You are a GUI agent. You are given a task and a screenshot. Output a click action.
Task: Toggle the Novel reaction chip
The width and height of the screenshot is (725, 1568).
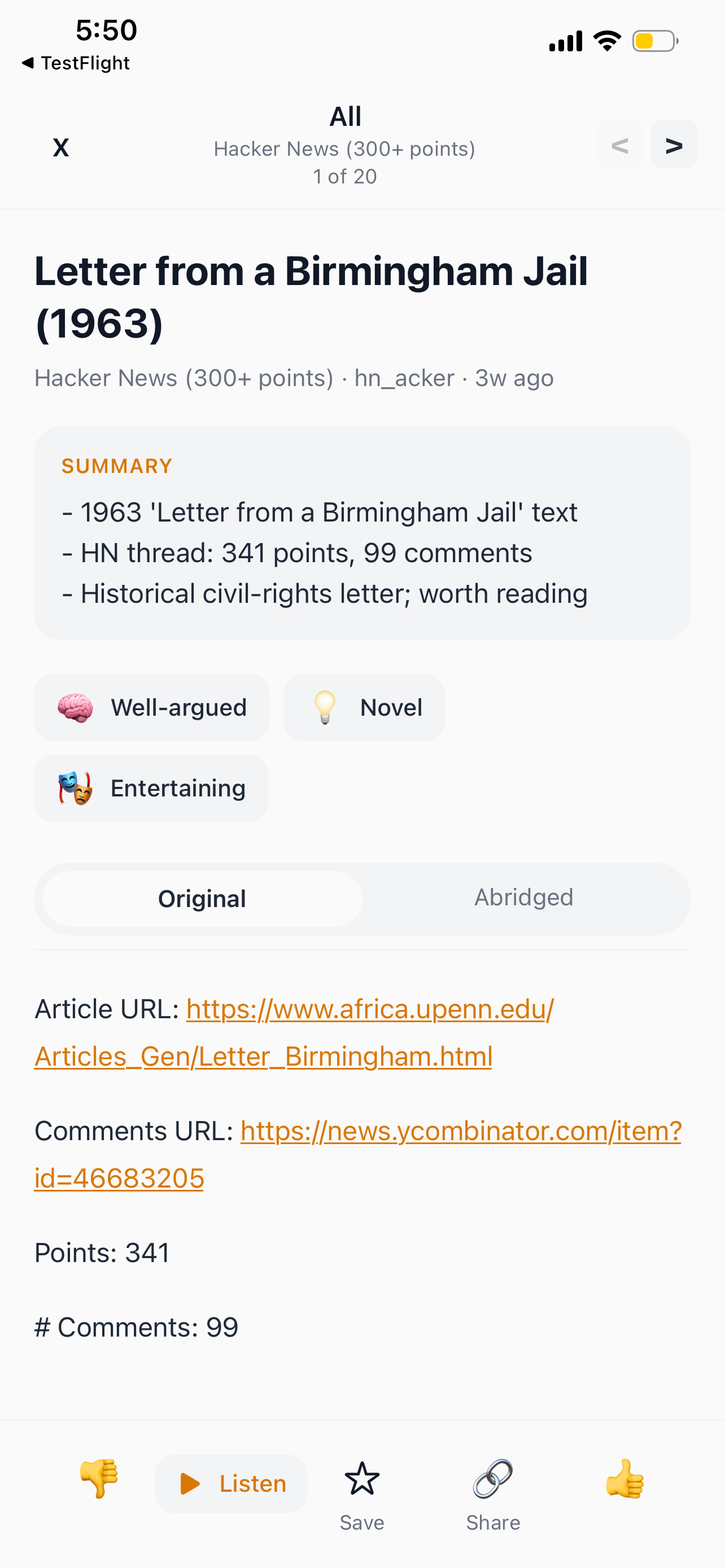click(364, 707)
